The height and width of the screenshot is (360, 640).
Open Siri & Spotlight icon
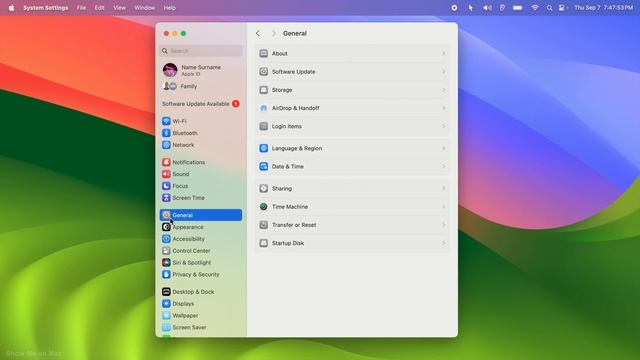[166, 262]
